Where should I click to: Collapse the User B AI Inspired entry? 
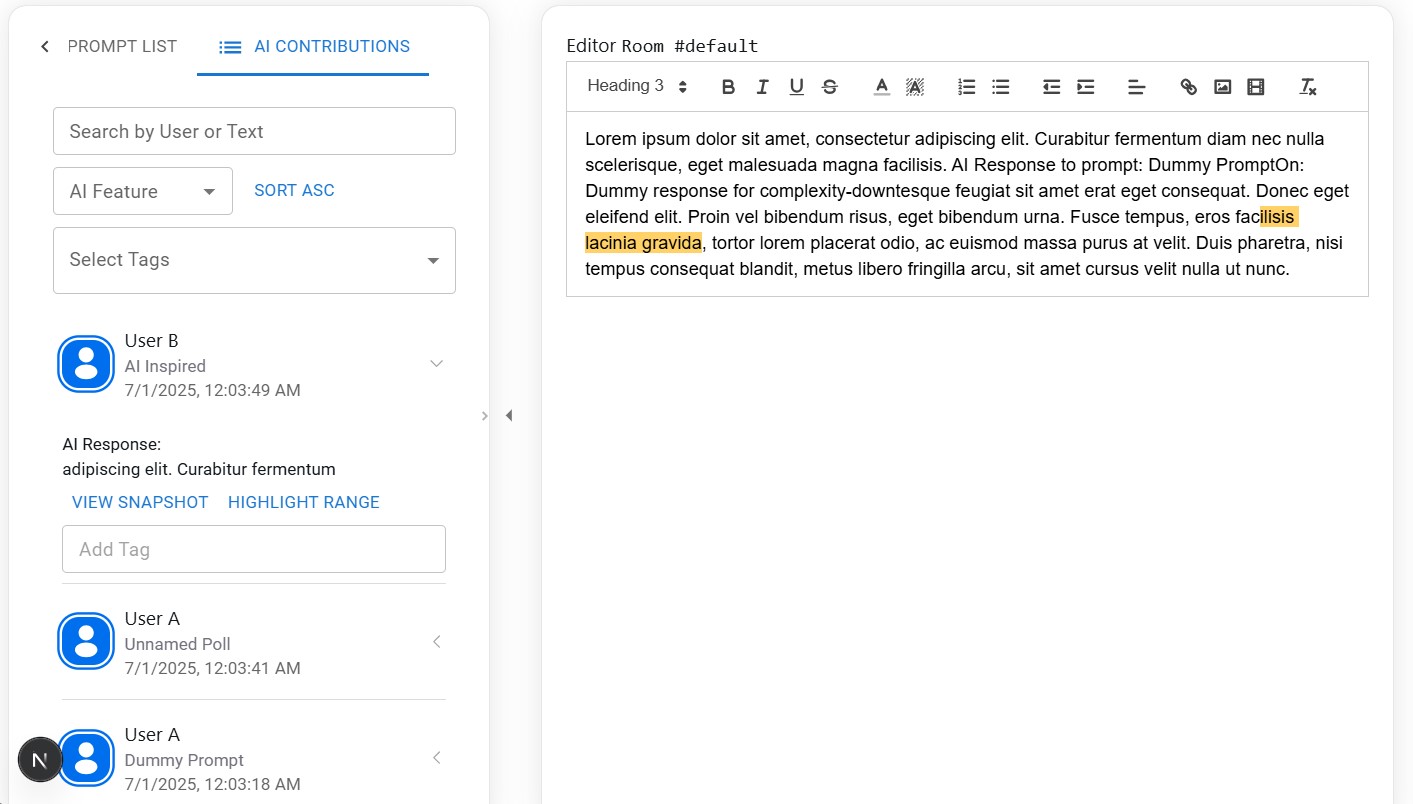pos(436,364)
